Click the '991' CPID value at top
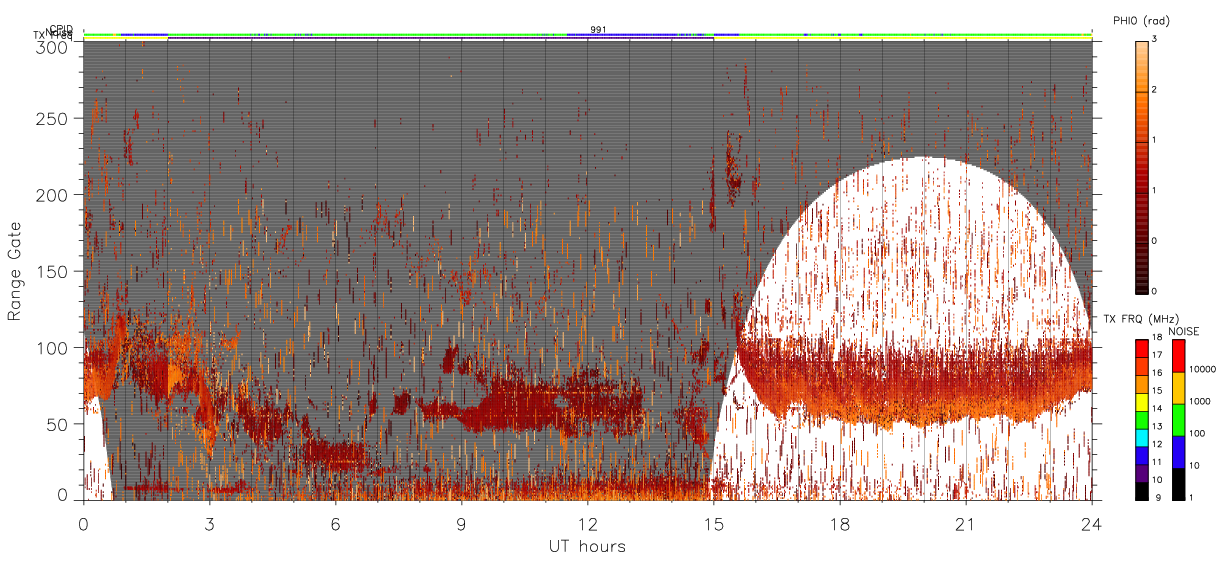 [598, 30]
